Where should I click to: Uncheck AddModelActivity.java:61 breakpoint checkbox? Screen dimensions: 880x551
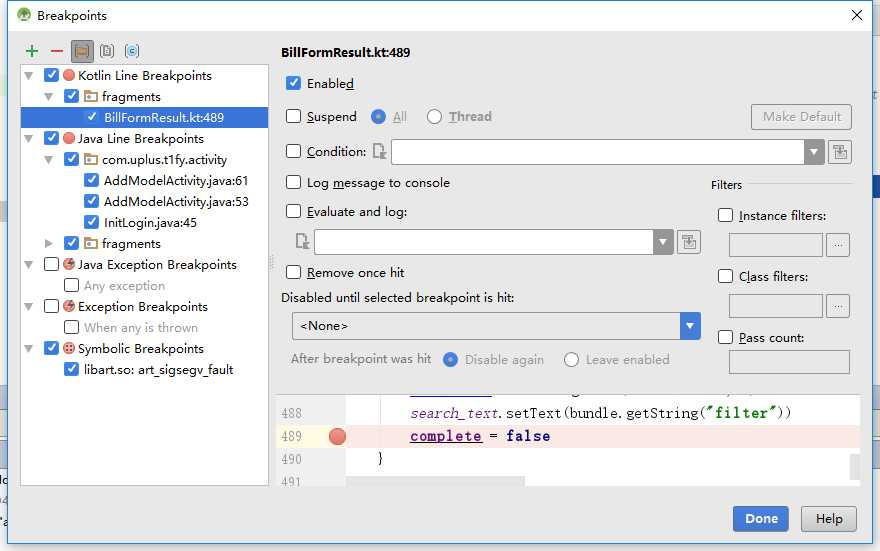[x=91, y=180]
